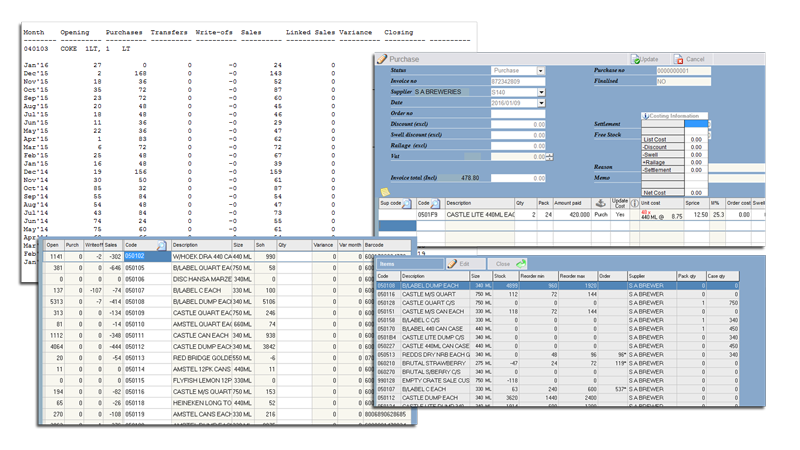800x450 pixels.
Task: Click the info icon column header in Purchase grid
Action: (634, 203)
